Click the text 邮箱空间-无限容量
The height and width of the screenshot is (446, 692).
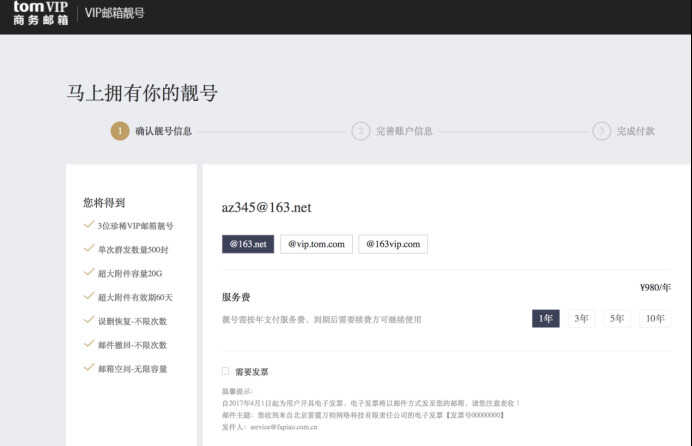(x=132, y=369)
